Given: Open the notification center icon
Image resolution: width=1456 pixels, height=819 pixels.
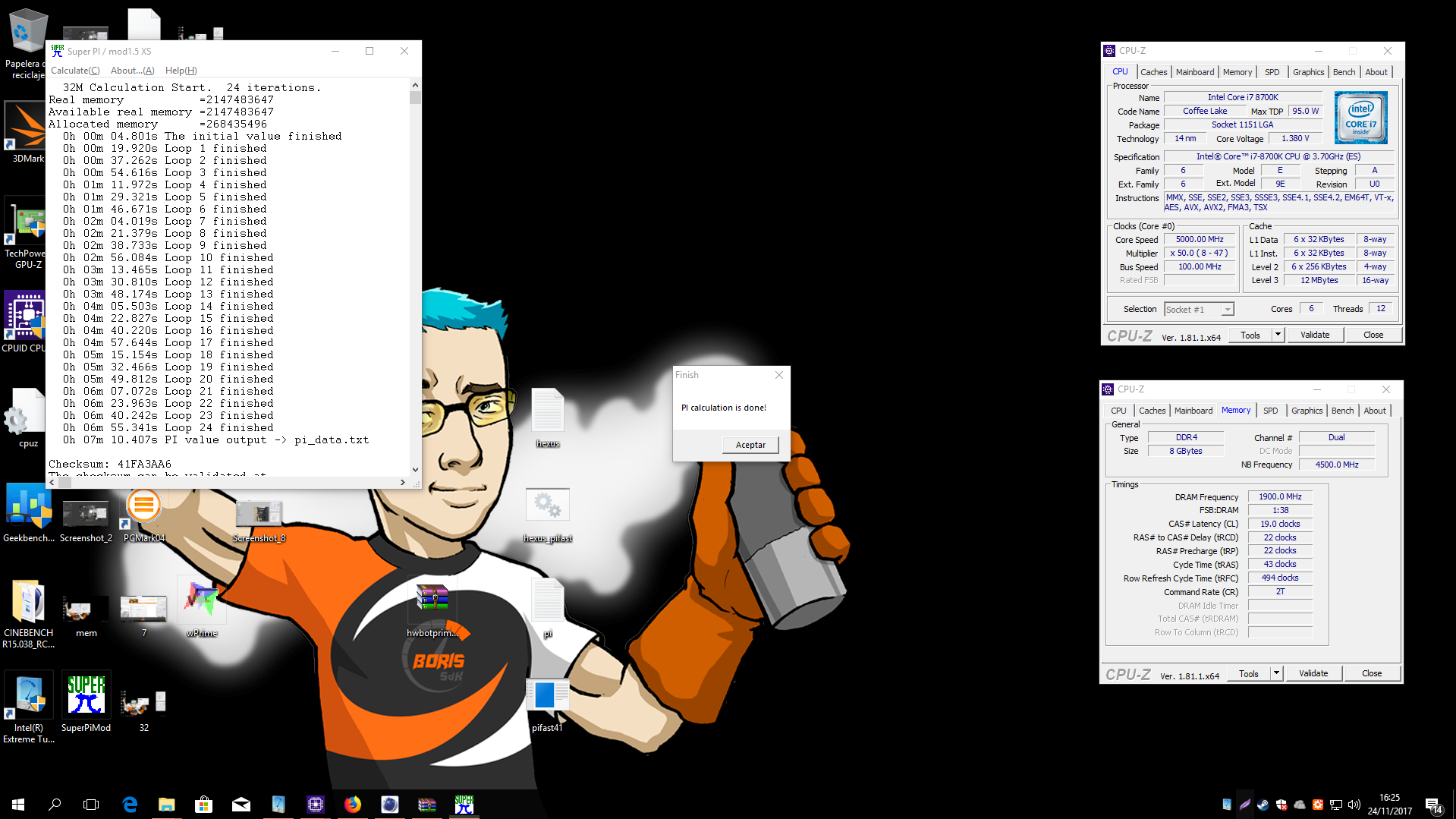Looking at the screenshot, I should [x=1434, y=805].
